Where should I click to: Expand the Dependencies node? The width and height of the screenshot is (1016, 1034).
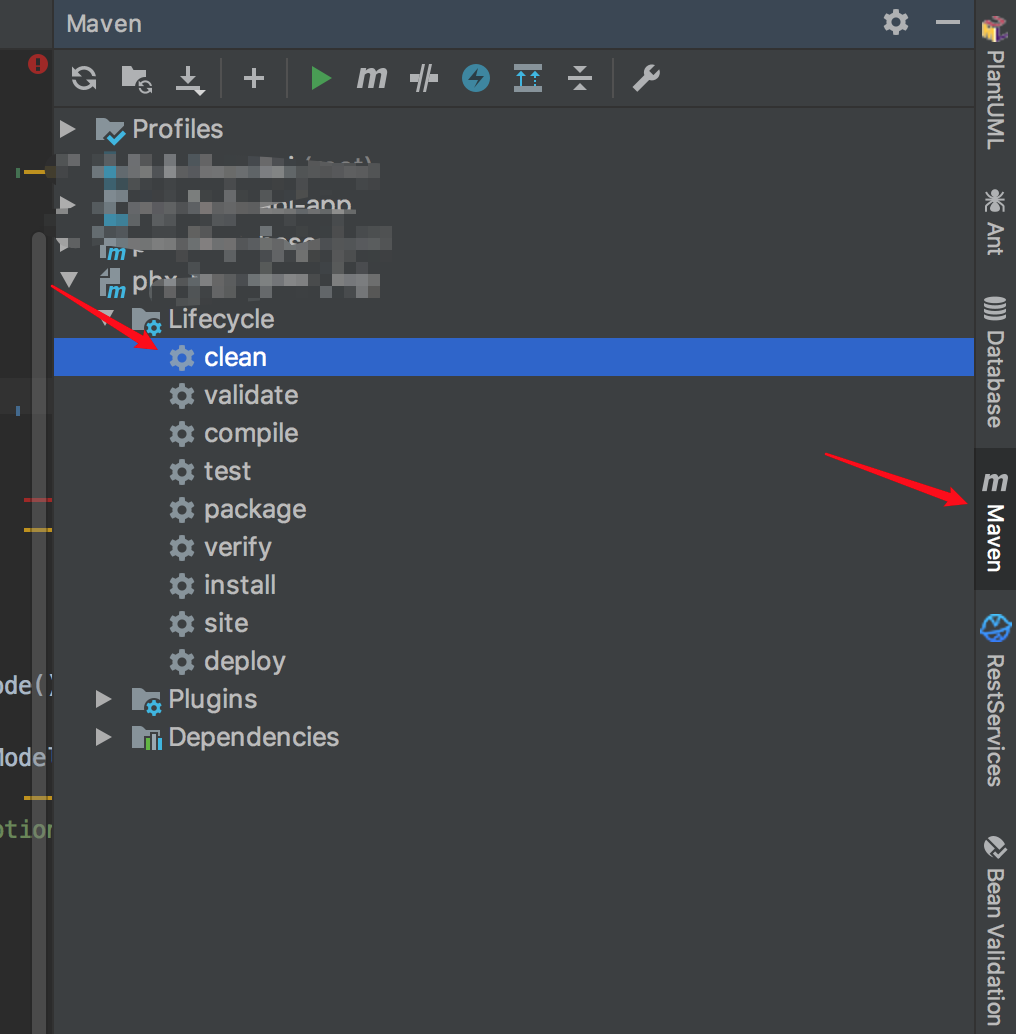coord(103,737)
